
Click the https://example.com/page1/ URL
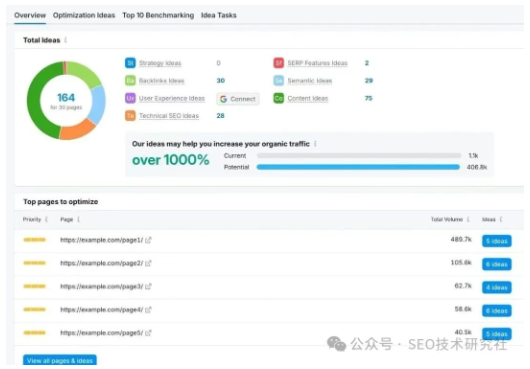click(x=101, y=240)
